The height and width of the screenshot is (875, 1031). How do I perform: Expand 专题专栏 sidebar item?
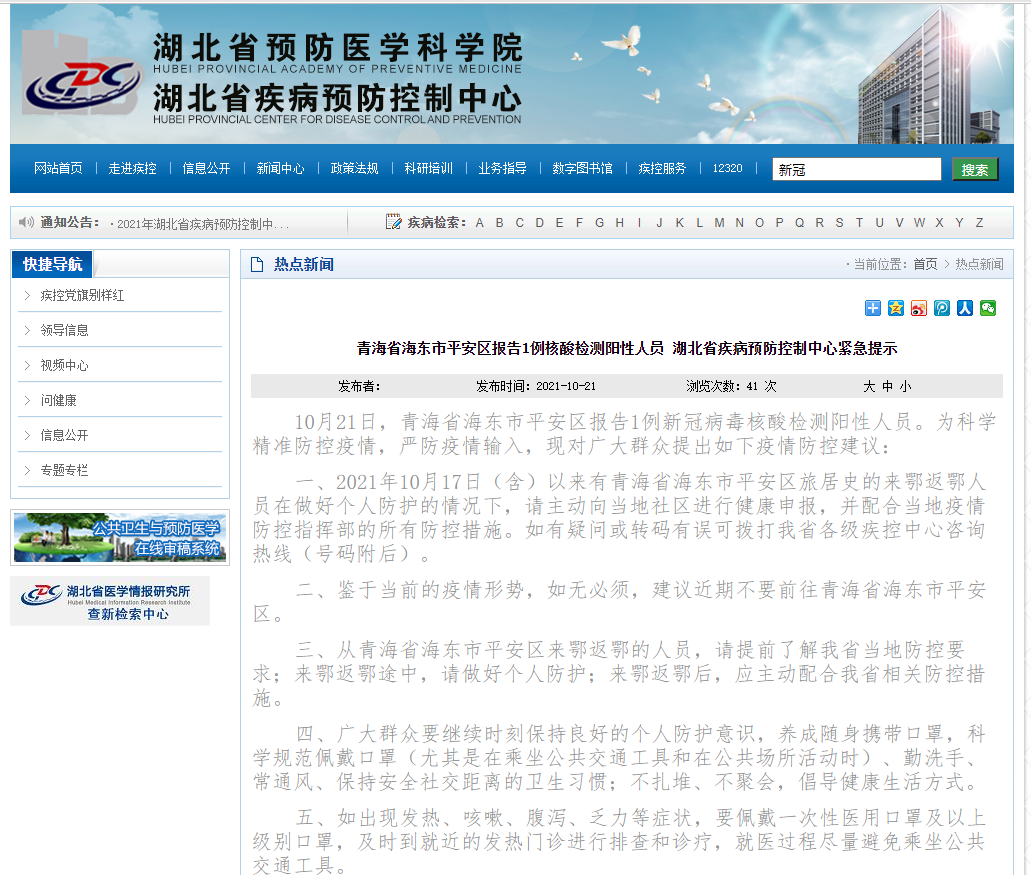[x=64, y=470]
